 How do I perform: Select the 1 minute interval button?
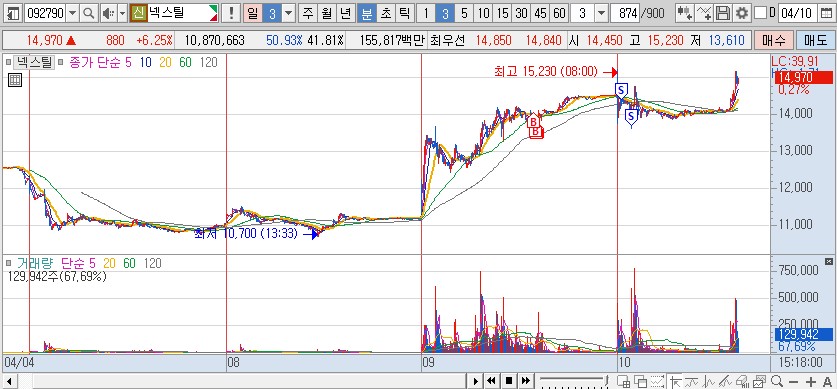(425, 13)
